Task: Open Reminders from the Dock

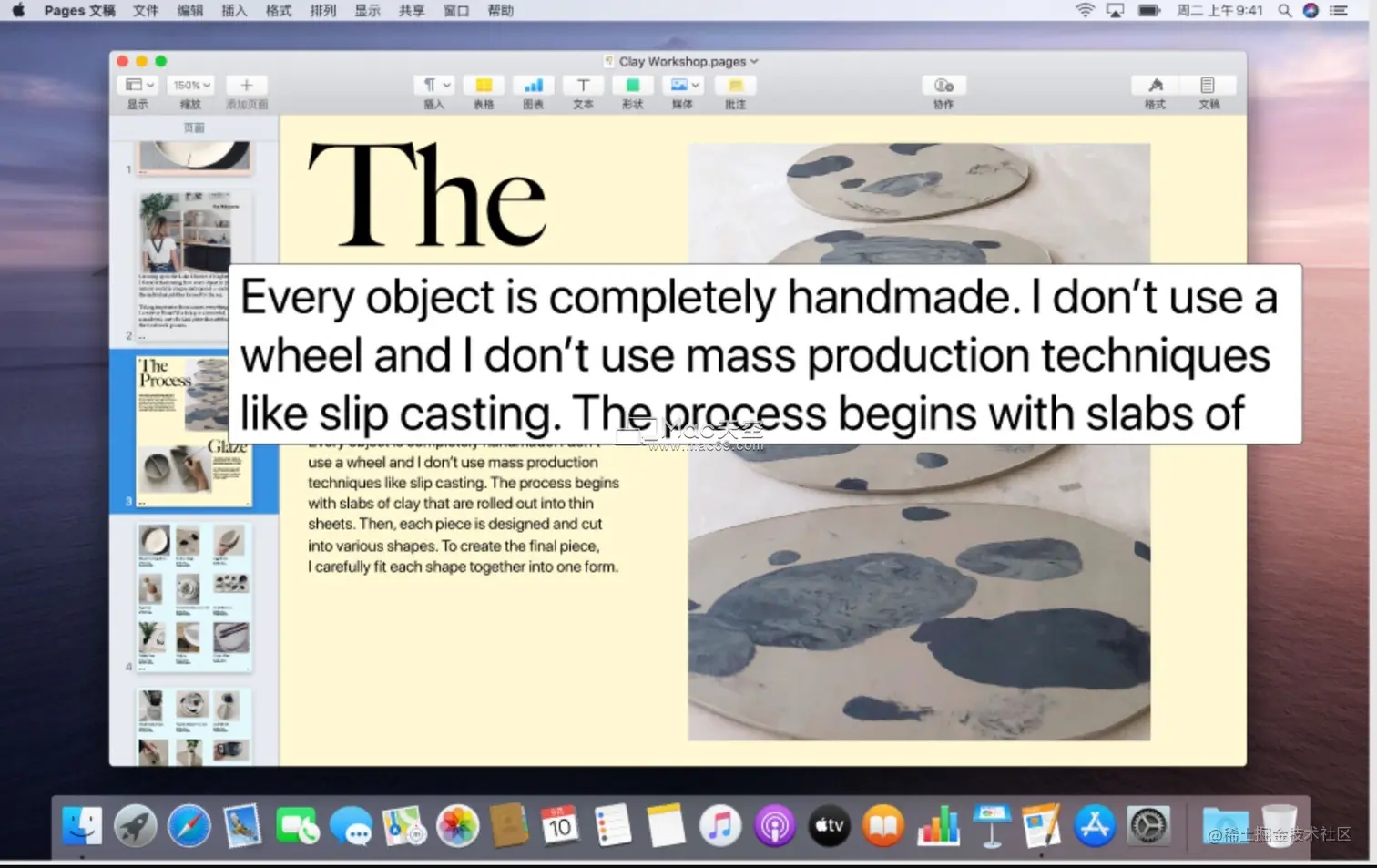Action: click(x=613, y=826)
